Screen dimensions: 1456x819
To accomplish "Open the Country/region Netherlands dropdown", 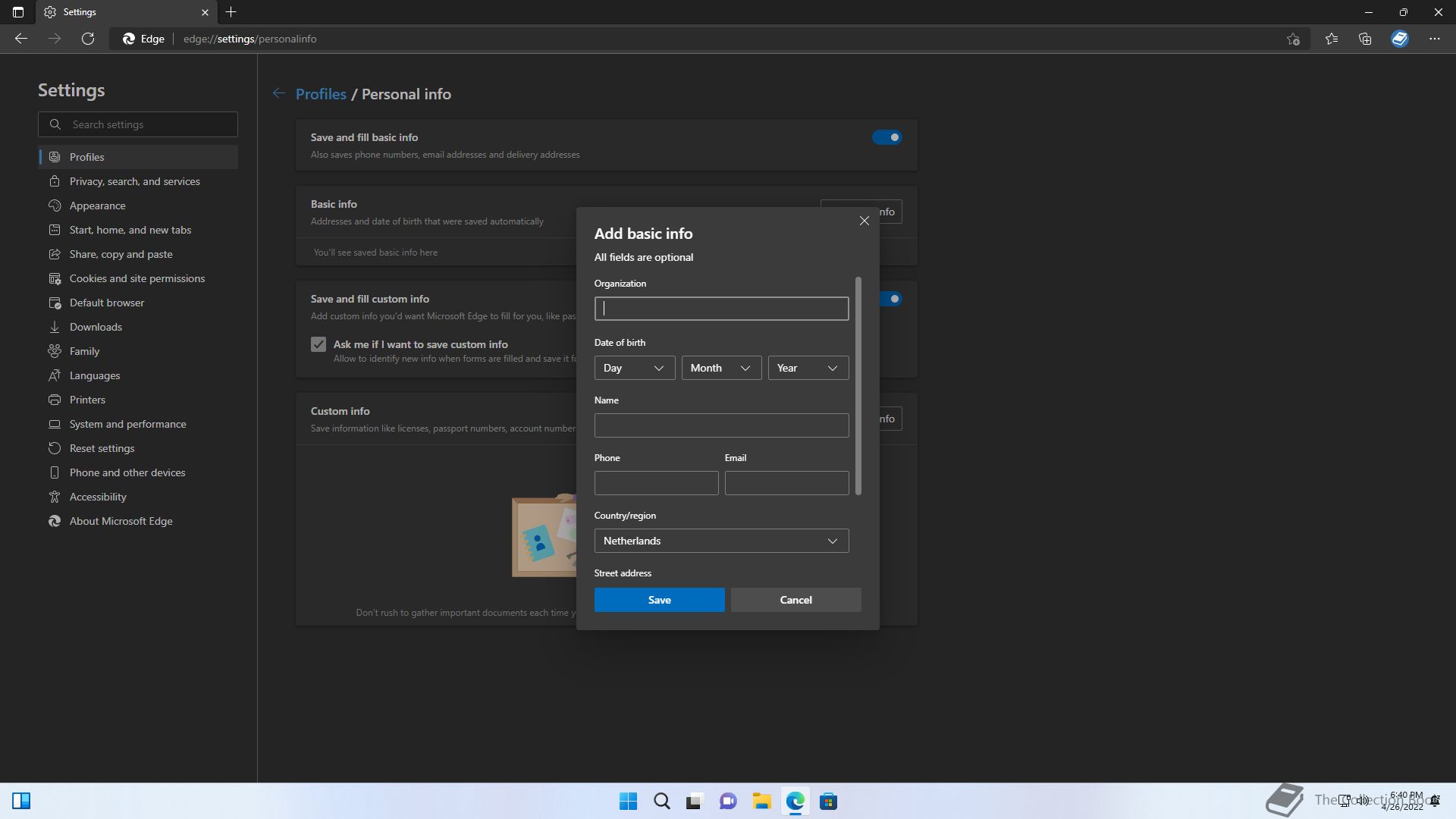I will (721, 541).
